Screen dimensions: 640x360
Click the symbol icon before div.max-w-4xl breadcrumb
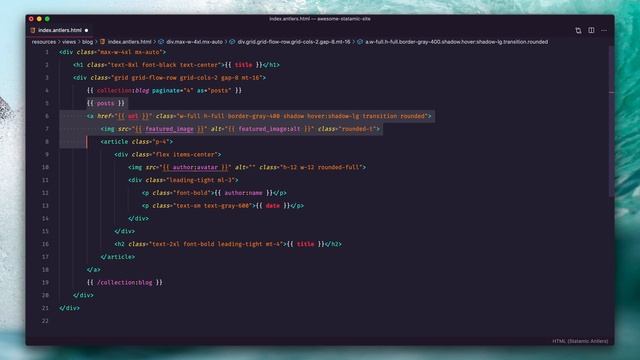(161, 42)
